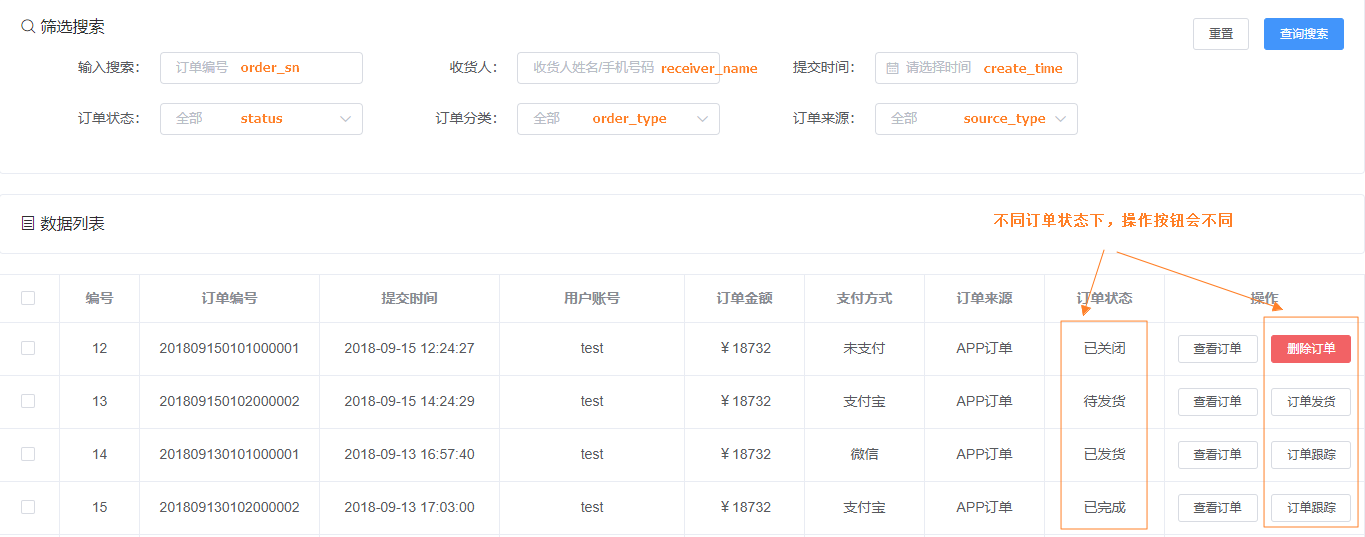The height and width of the screenshot is (537, 1365).
Task: Expand the 订单分类 dropdown
Action: 618,119
